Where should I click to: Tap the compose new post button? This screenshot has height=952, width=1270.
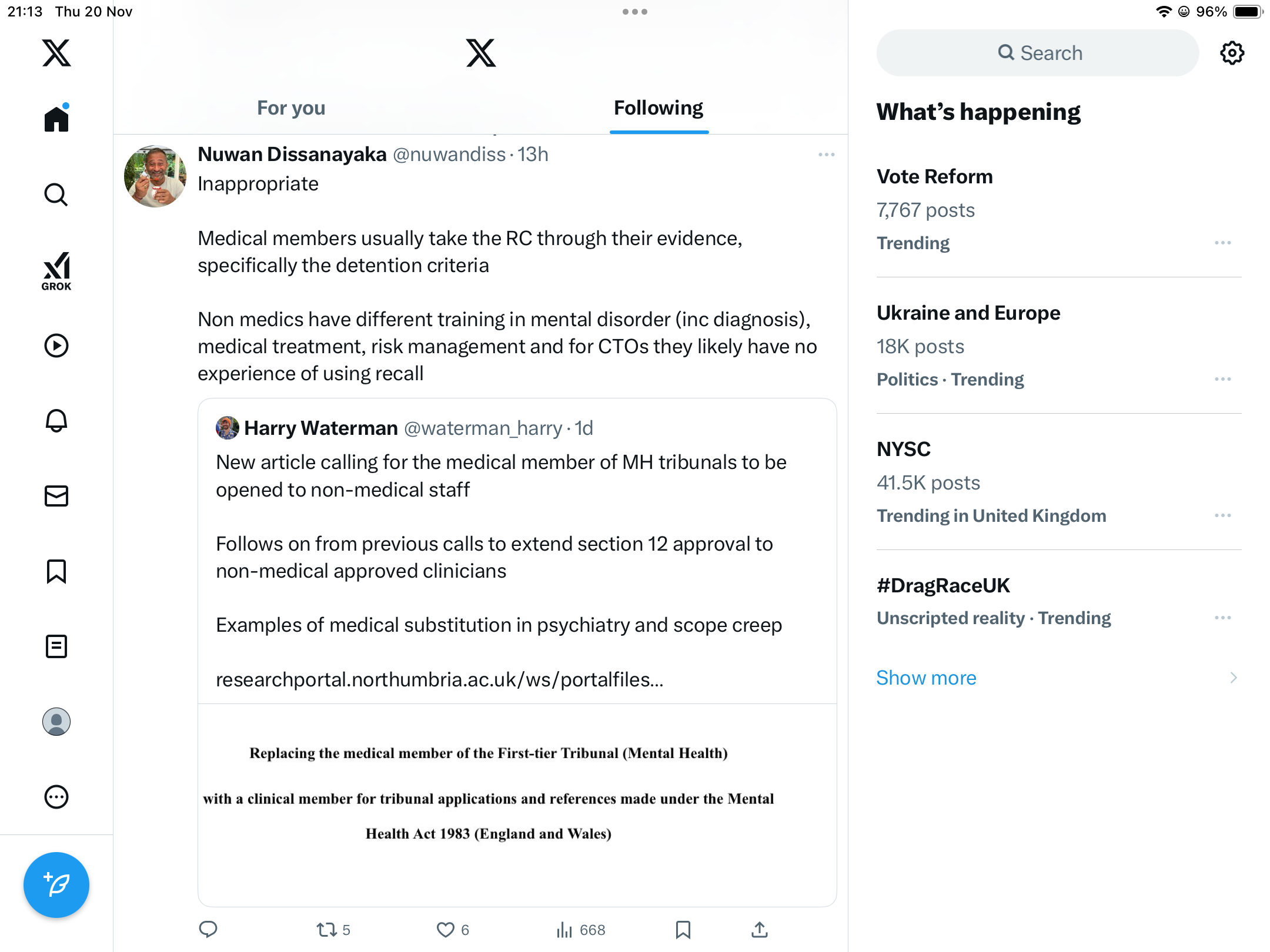56,884
